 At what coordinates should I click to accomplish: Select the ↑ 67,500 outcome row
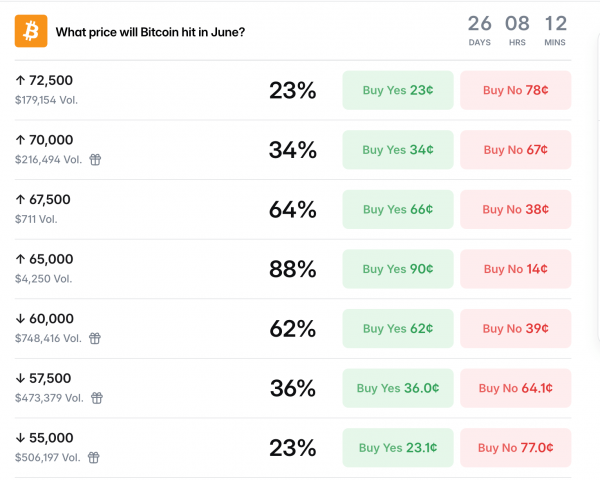(293, 209)
